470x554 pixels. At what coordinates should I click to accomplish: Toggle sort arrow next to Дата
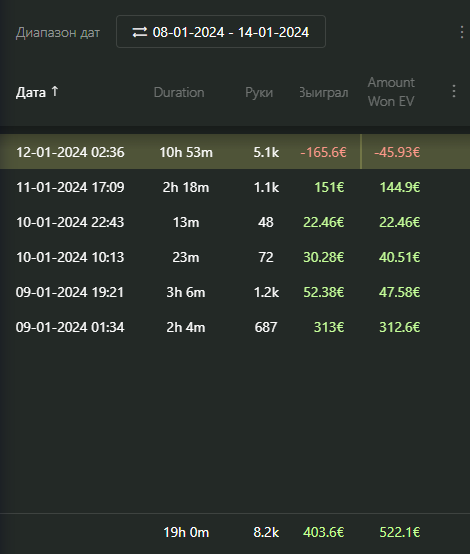point(55,91)
